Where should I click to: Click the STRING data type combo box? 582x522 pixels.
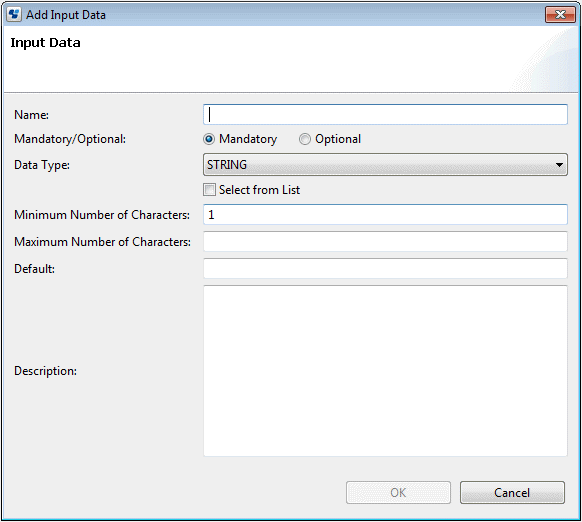pyautogui.click(x=385, y=164)
